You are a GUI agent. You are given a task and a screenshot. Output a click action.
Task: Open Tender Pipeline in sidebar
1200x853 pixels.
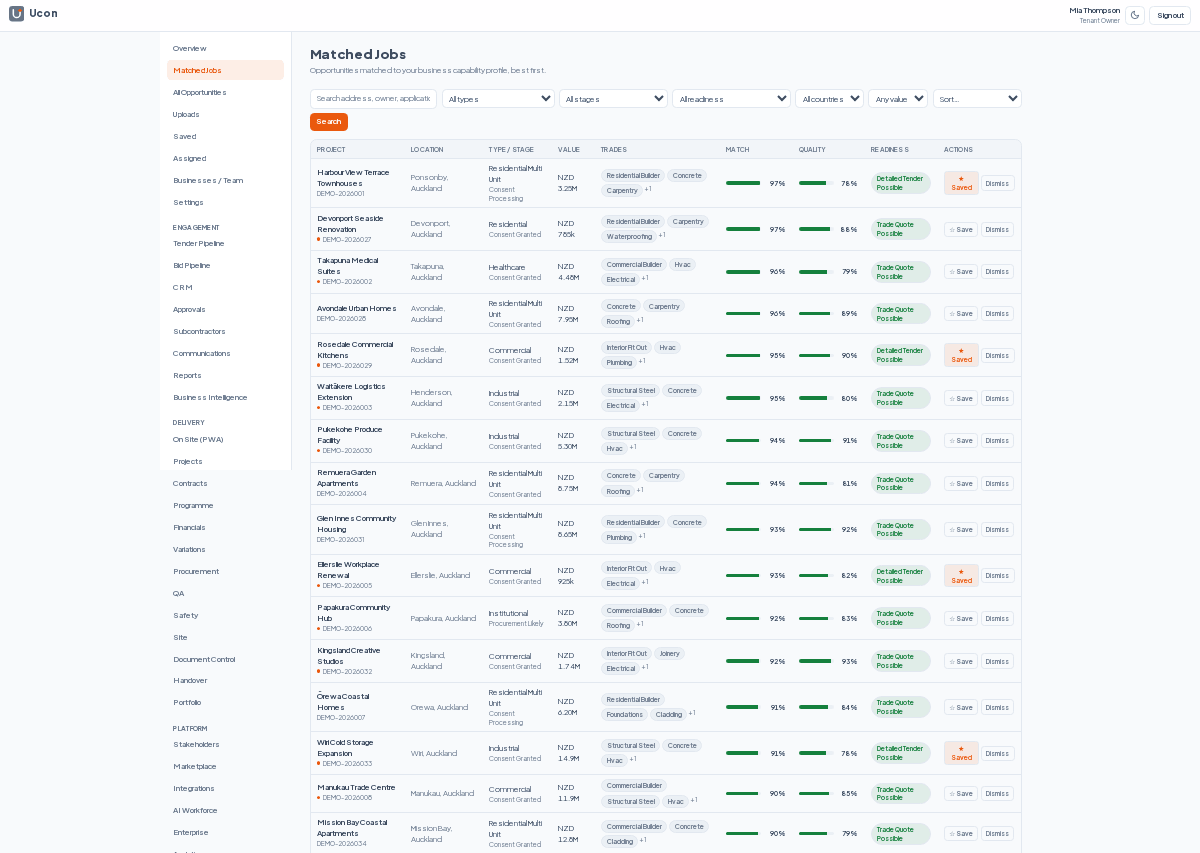(198, 243)
